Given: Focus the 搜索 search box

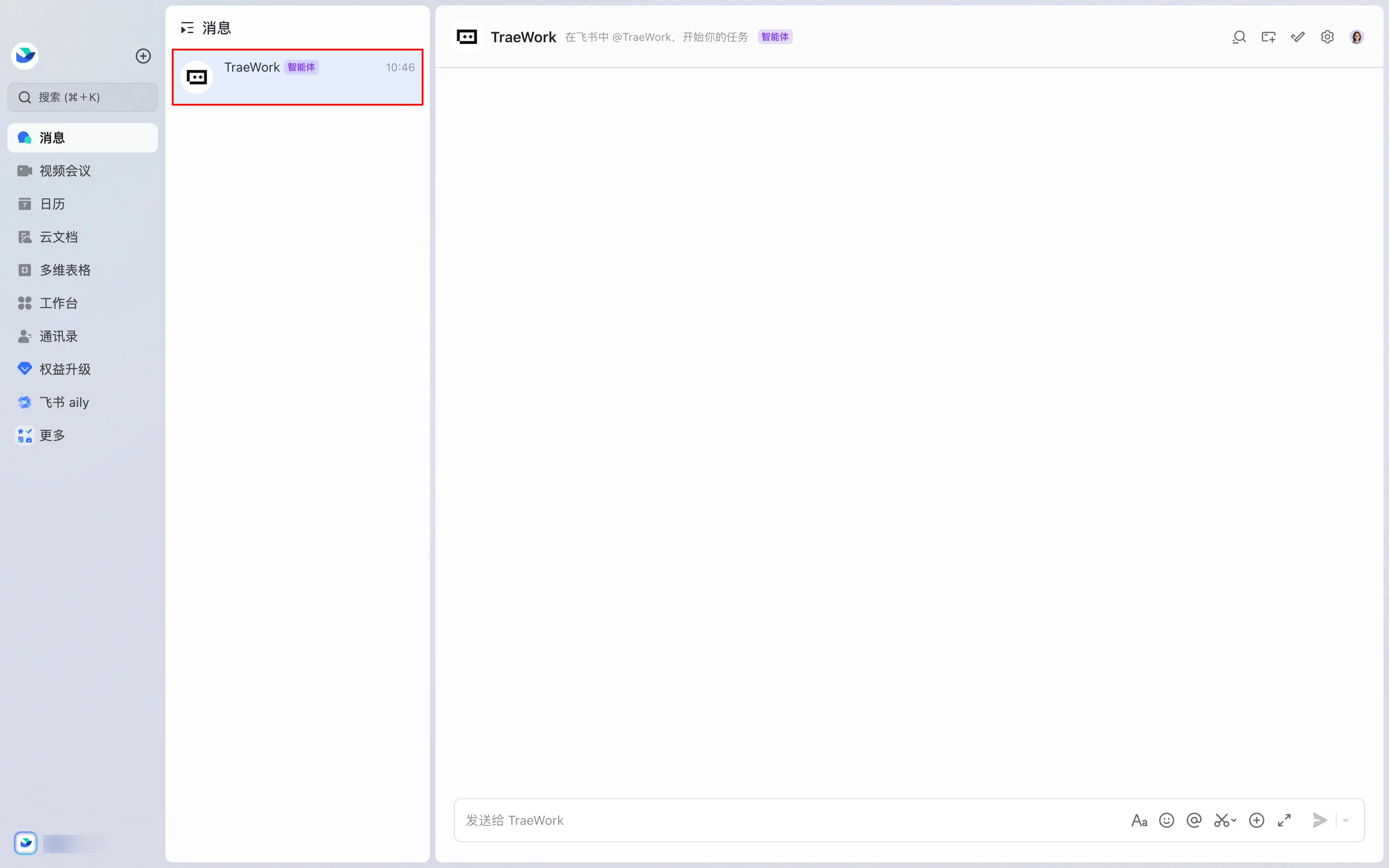Looking at the screenshot, I should (83, 97).
